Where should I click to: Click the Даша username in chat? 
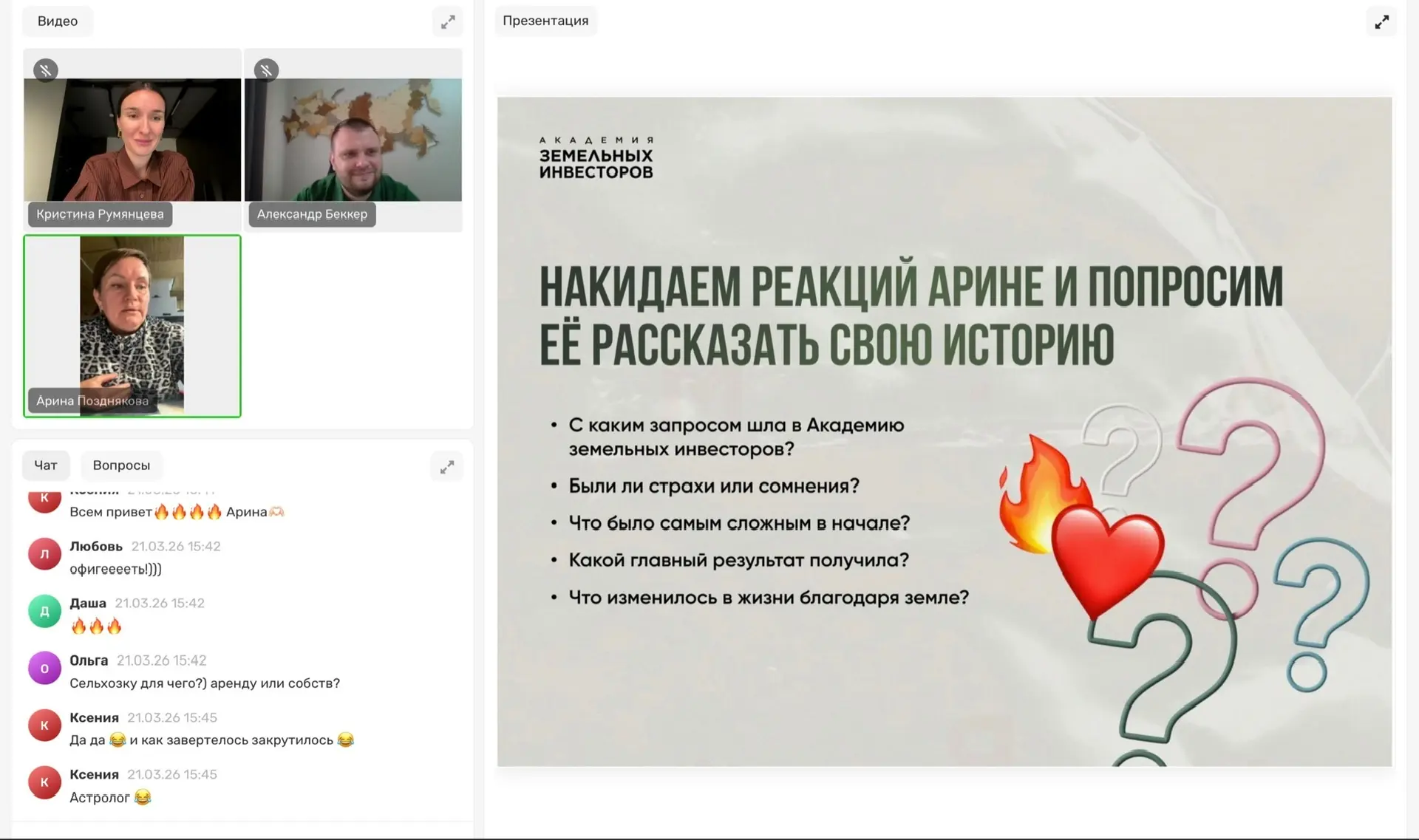(88, 604)
